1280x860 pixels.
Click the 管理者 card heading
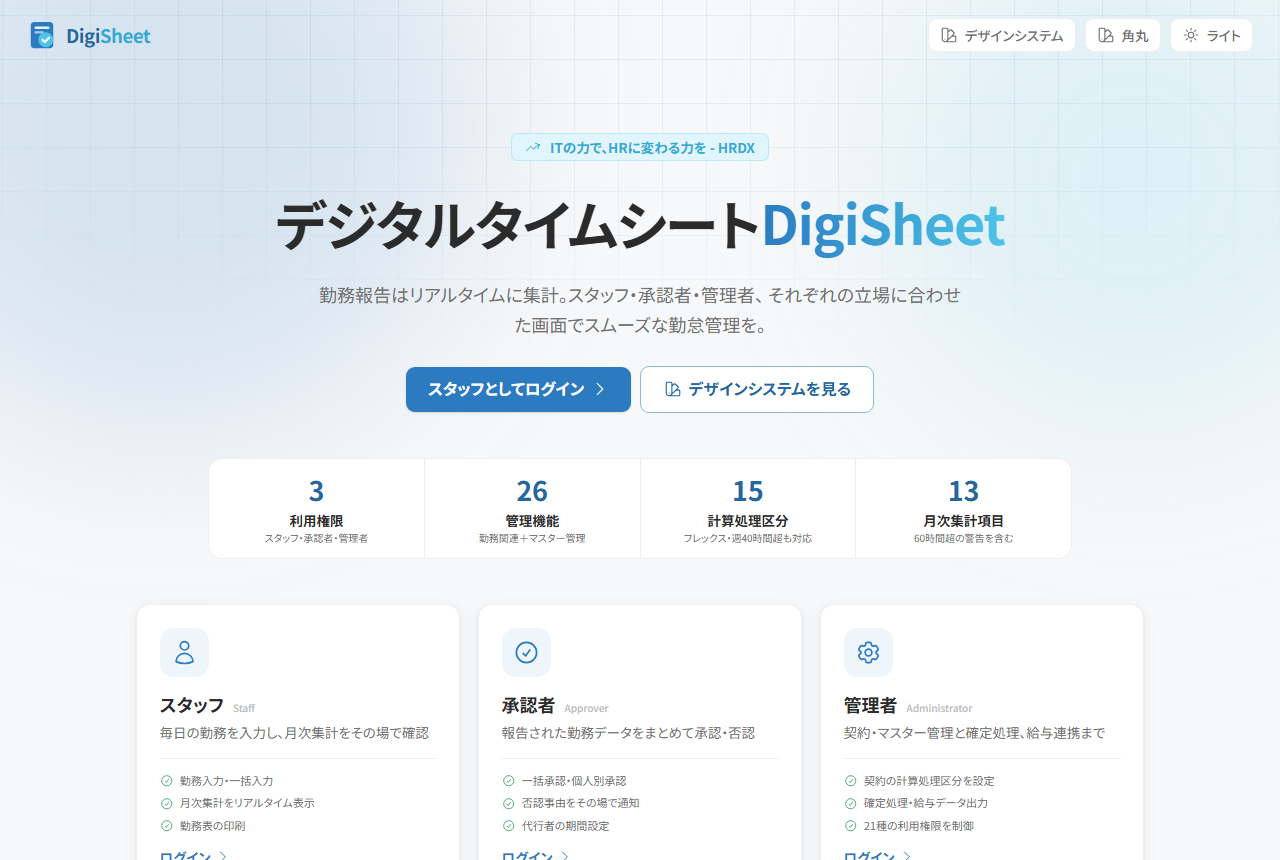click(x=870, y=705)
